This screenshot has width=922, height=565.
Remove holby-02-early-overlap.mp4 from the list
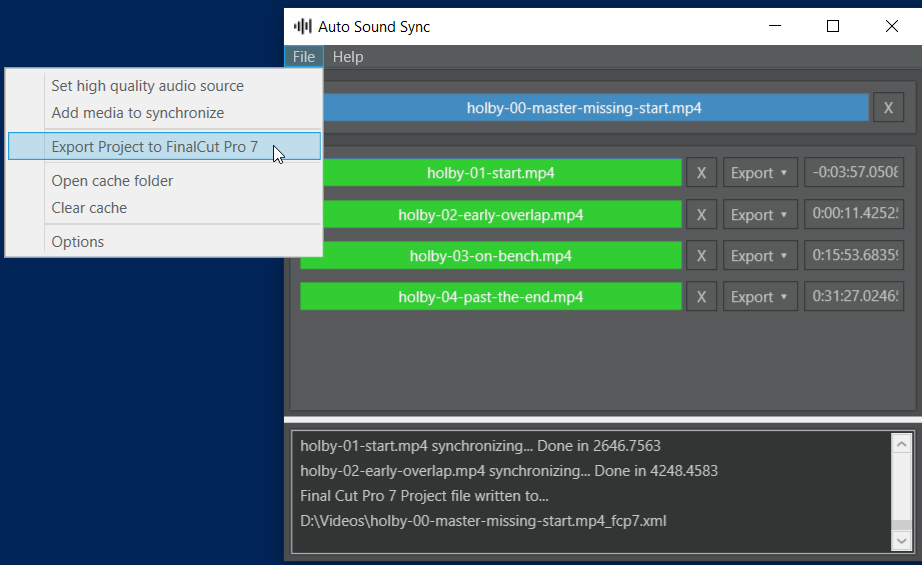pyautogui.click(x=701, y=215)
